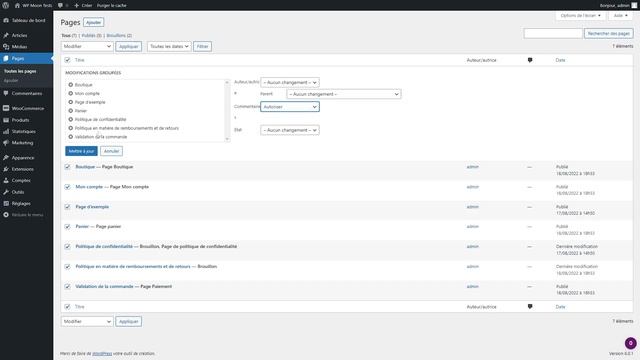Click the Réduire le menu collapse icon
The height and width of the screenshot is (360, 640).
[6, 215]
